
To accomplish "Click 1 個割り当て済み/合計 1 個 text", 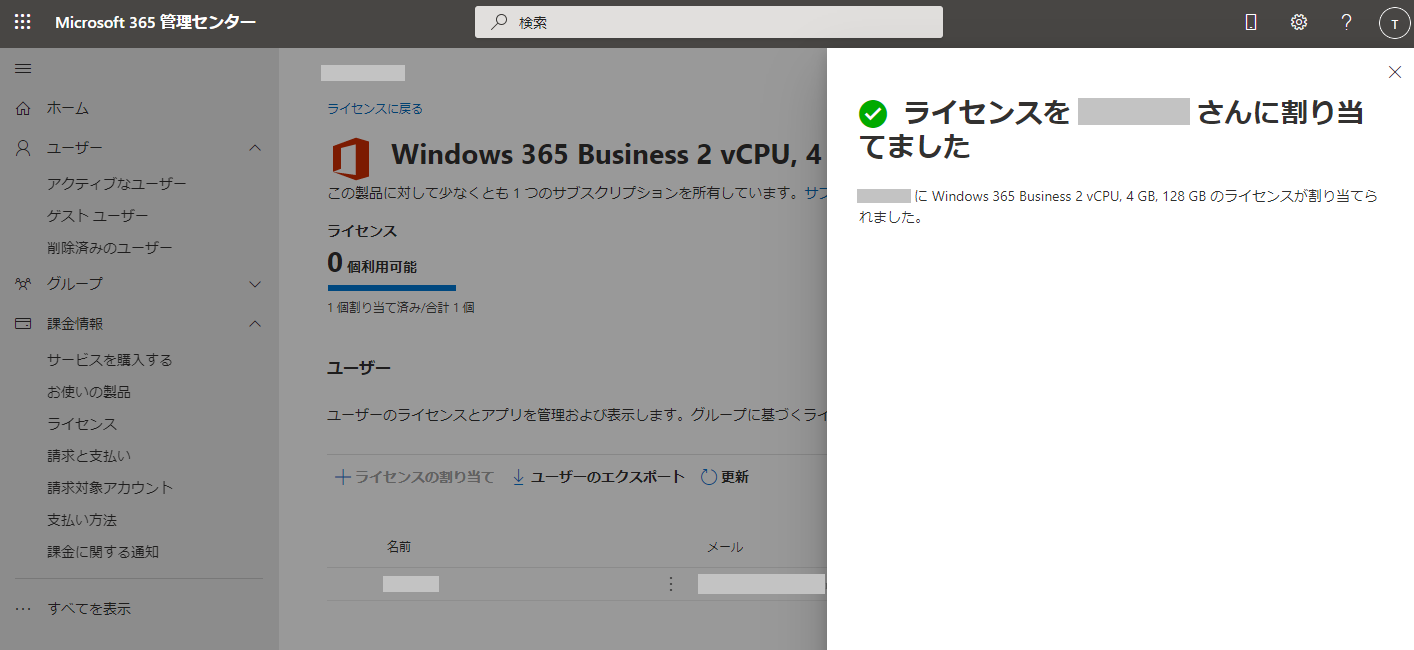I will [401, 307].
